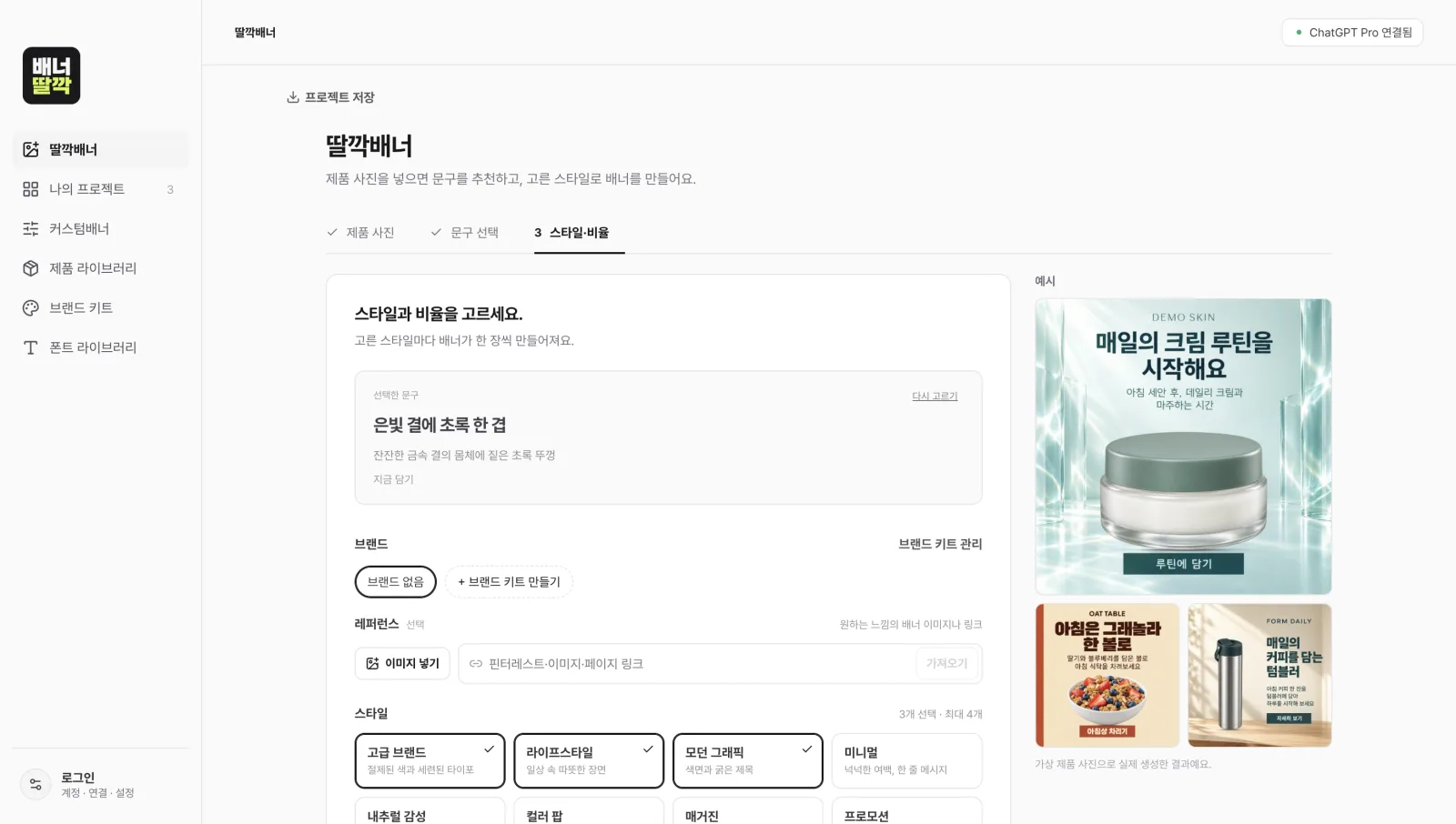Click the image icon in 이미지 넣기
The width and height of the screenshot is (1456, 824).
point(372,664)
